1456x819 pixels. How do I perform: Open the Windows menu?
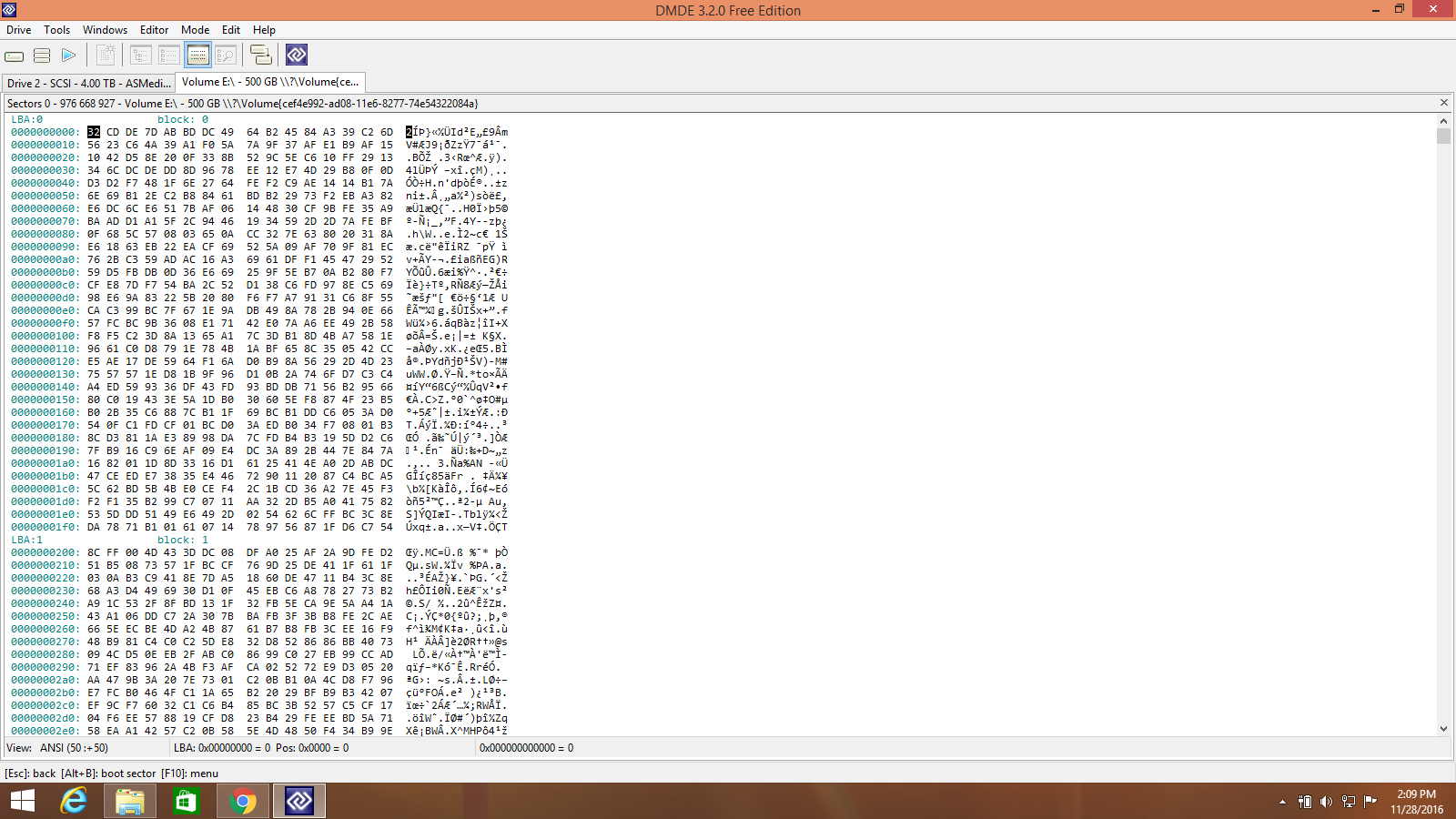click(105, 30)
